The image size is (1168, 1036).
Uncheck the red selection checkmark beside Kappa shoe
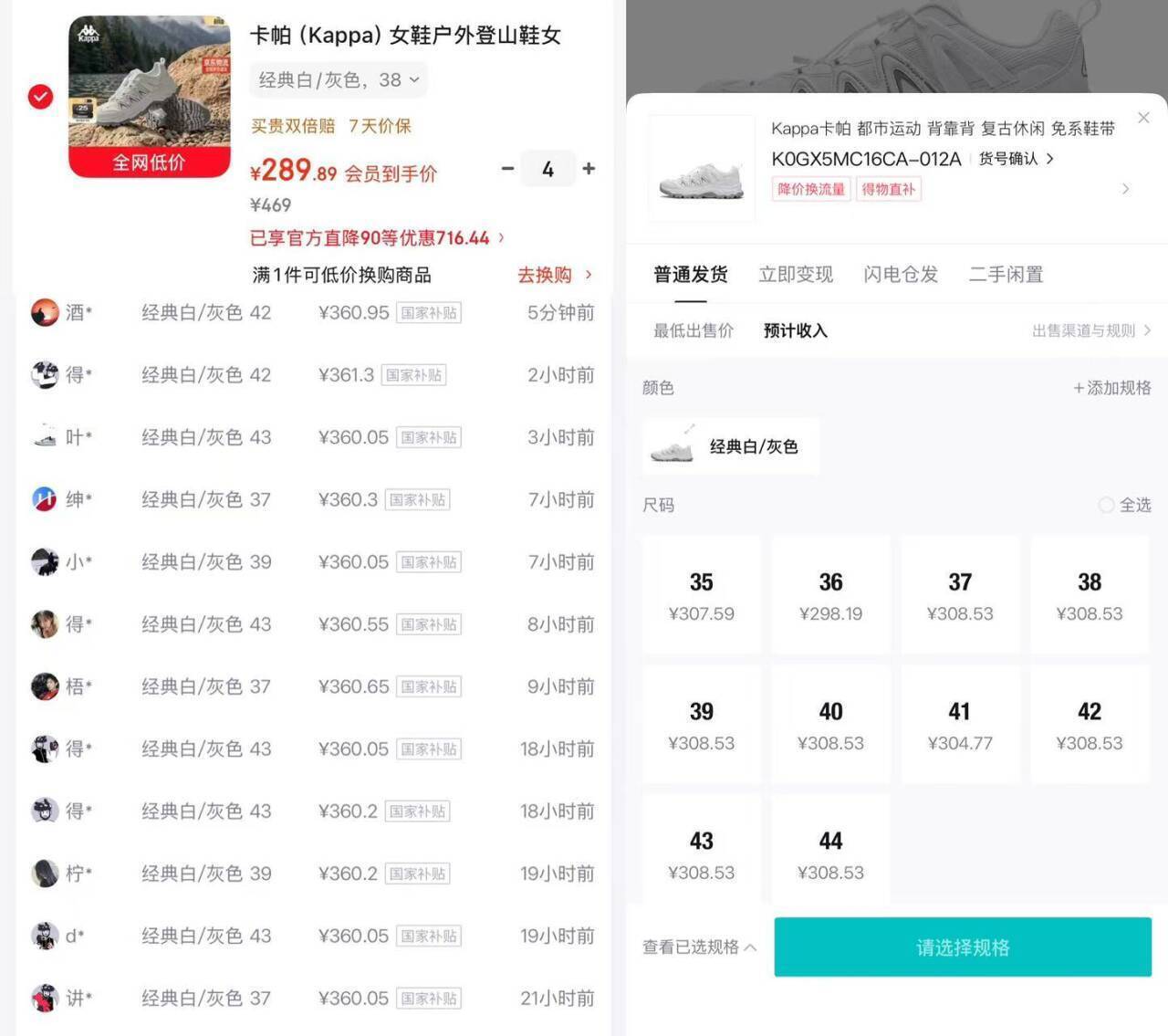pos(40,96)
